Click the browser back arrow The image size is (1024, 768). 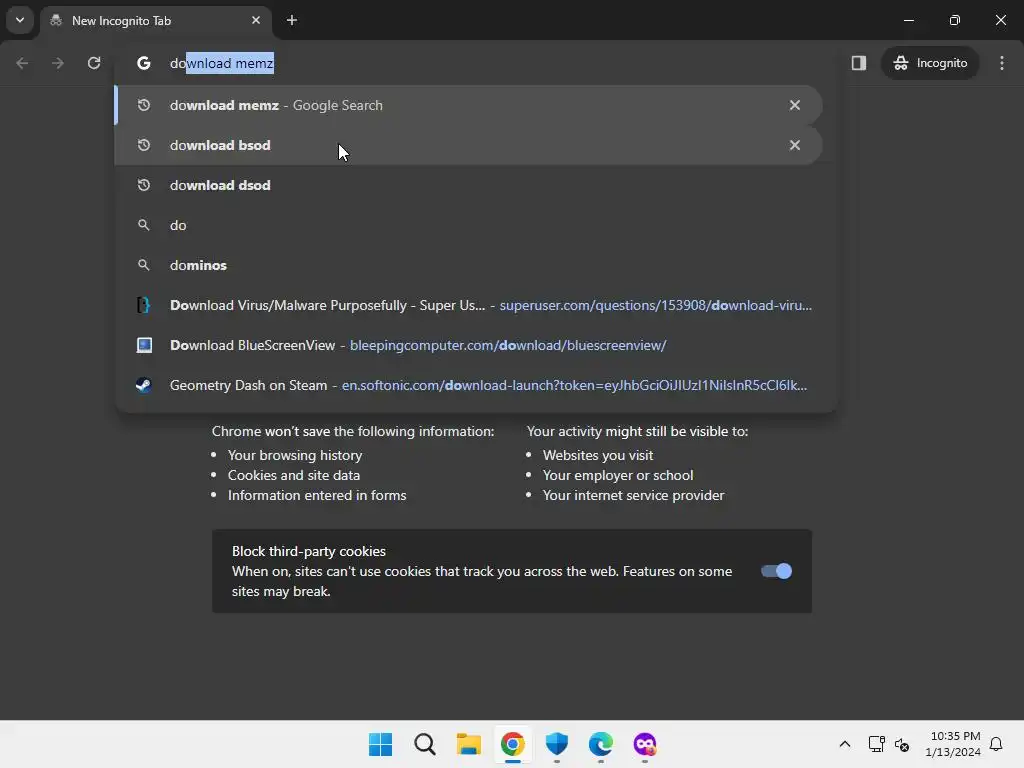pos(22,63)
